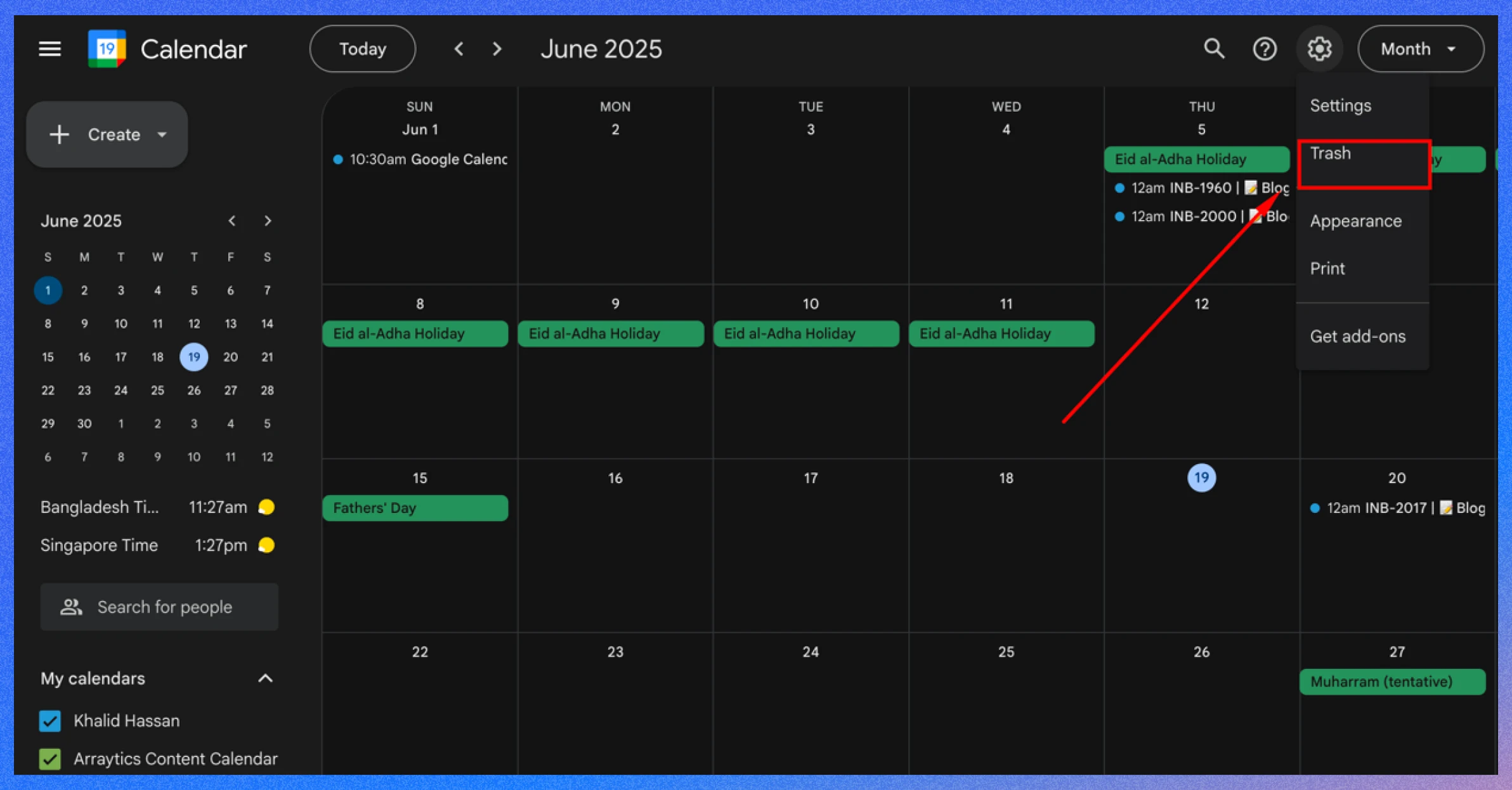Toggle Arraytics Content Calendar checkbox
This screenshot has width=1512, height=790.
pyautogui.click(x=50, y=759)
